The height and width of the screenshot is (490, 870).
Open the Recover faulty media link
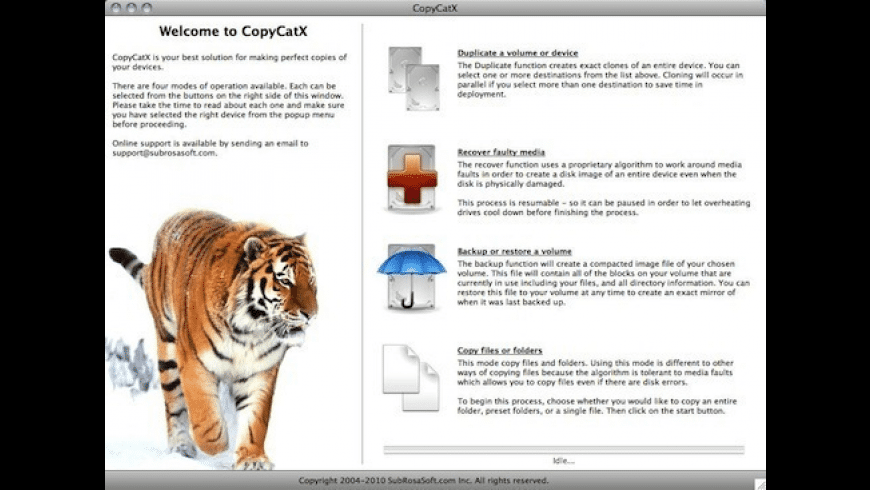501,152
